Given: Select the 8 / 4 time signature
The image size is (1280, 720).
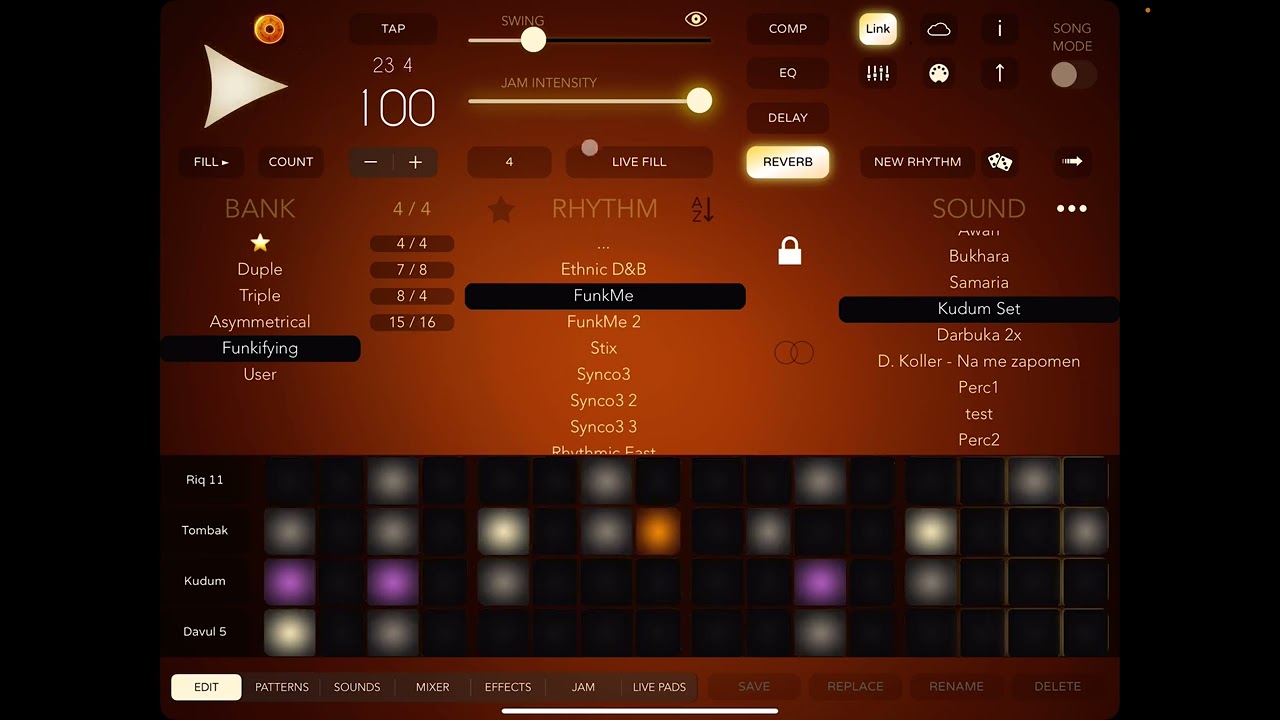Looking at the screenshot, I should (x=412, y=296).
